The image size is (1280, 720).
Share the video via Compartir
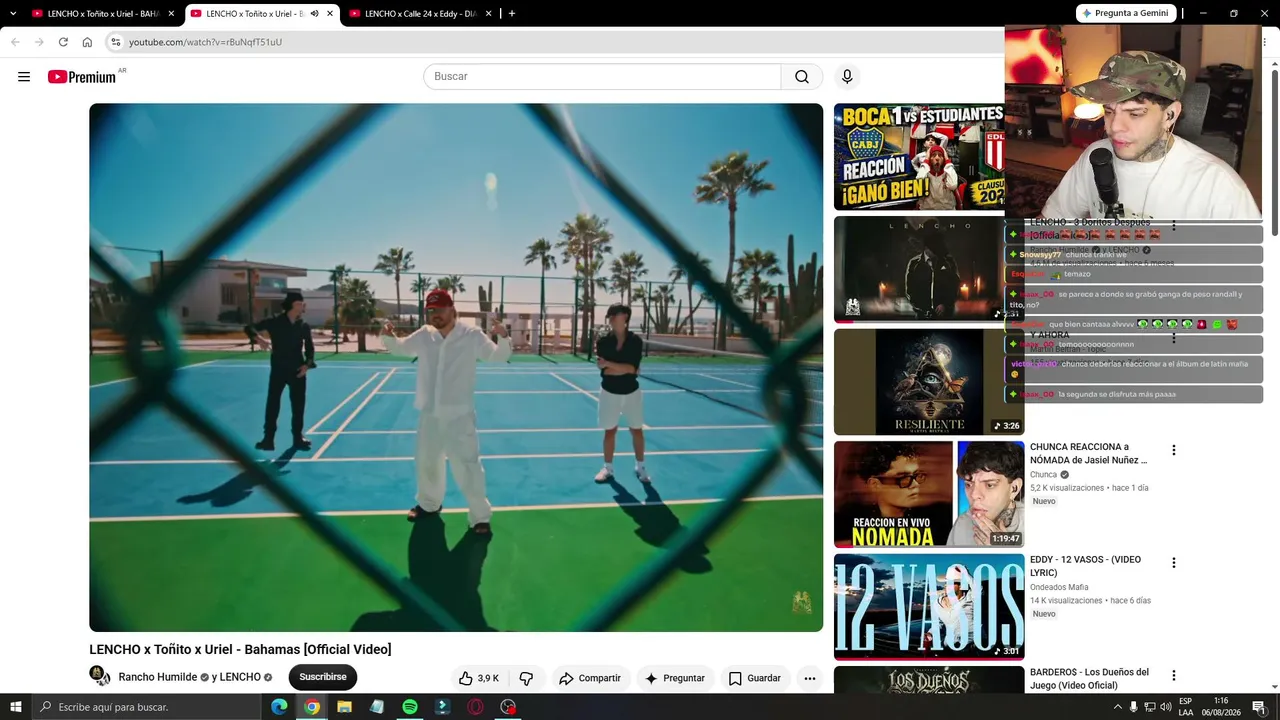point(590,678)
